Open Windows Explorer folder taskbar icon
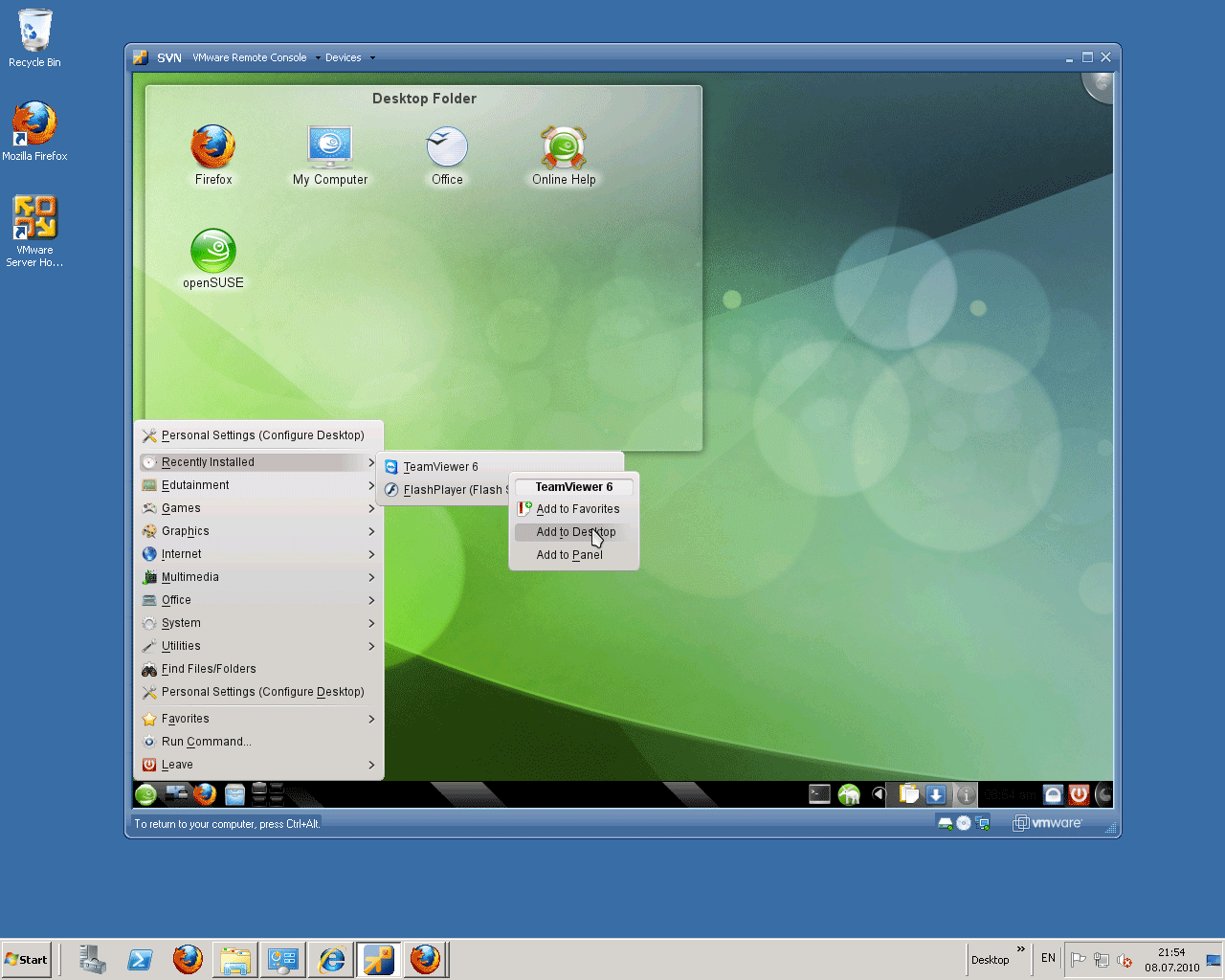 [235, 959]
